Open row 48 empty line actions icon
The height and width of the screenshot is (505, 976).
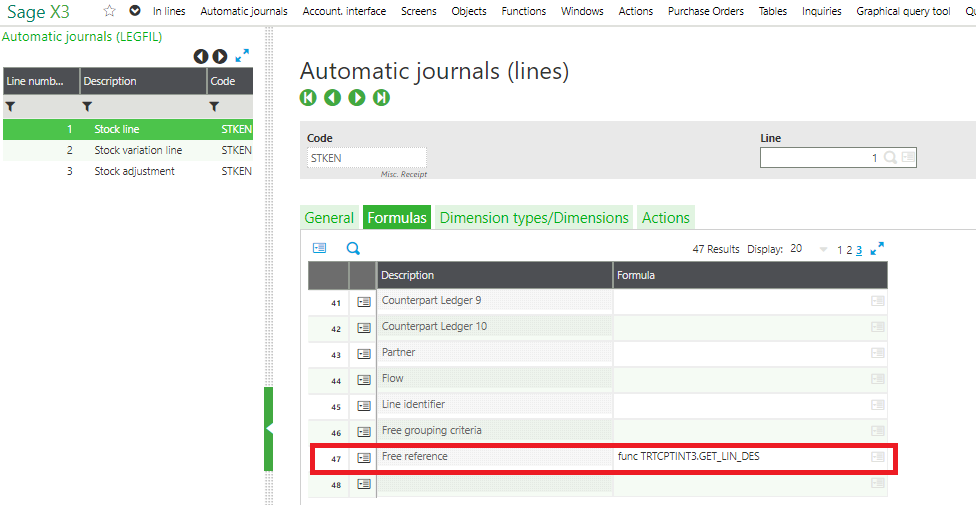pyautogui.click(x=364, y=484)
